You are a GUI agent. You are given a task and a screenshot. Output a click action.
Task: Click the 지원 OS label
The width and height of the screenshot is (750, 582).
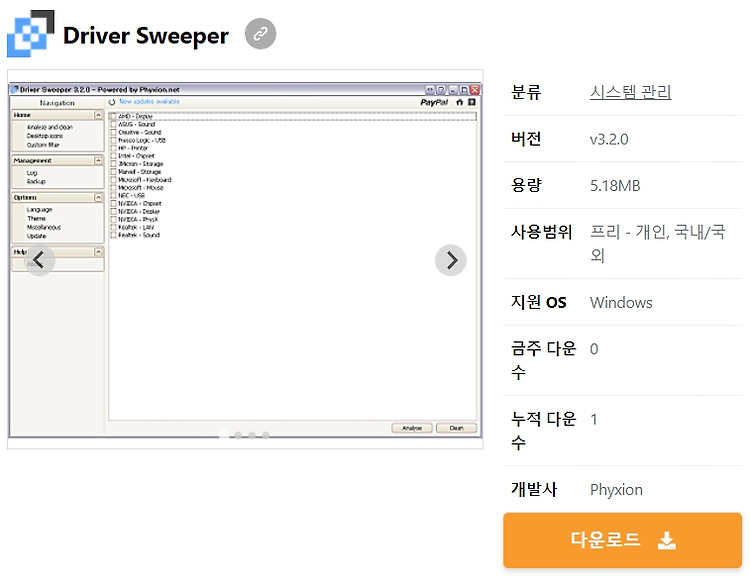tap(539, 302)
